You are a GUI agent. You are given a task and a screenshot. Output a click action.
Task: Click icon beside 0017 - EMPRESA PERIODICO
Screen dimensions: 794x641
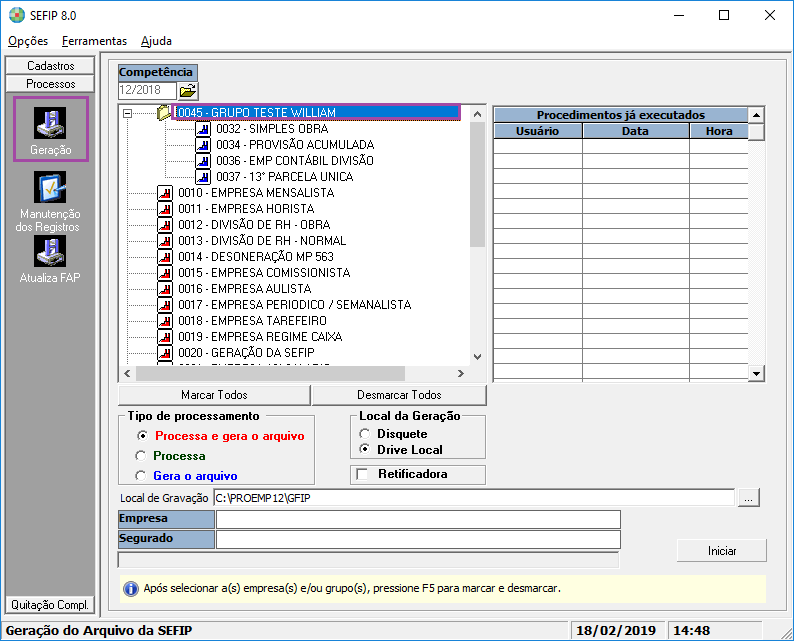165,305
